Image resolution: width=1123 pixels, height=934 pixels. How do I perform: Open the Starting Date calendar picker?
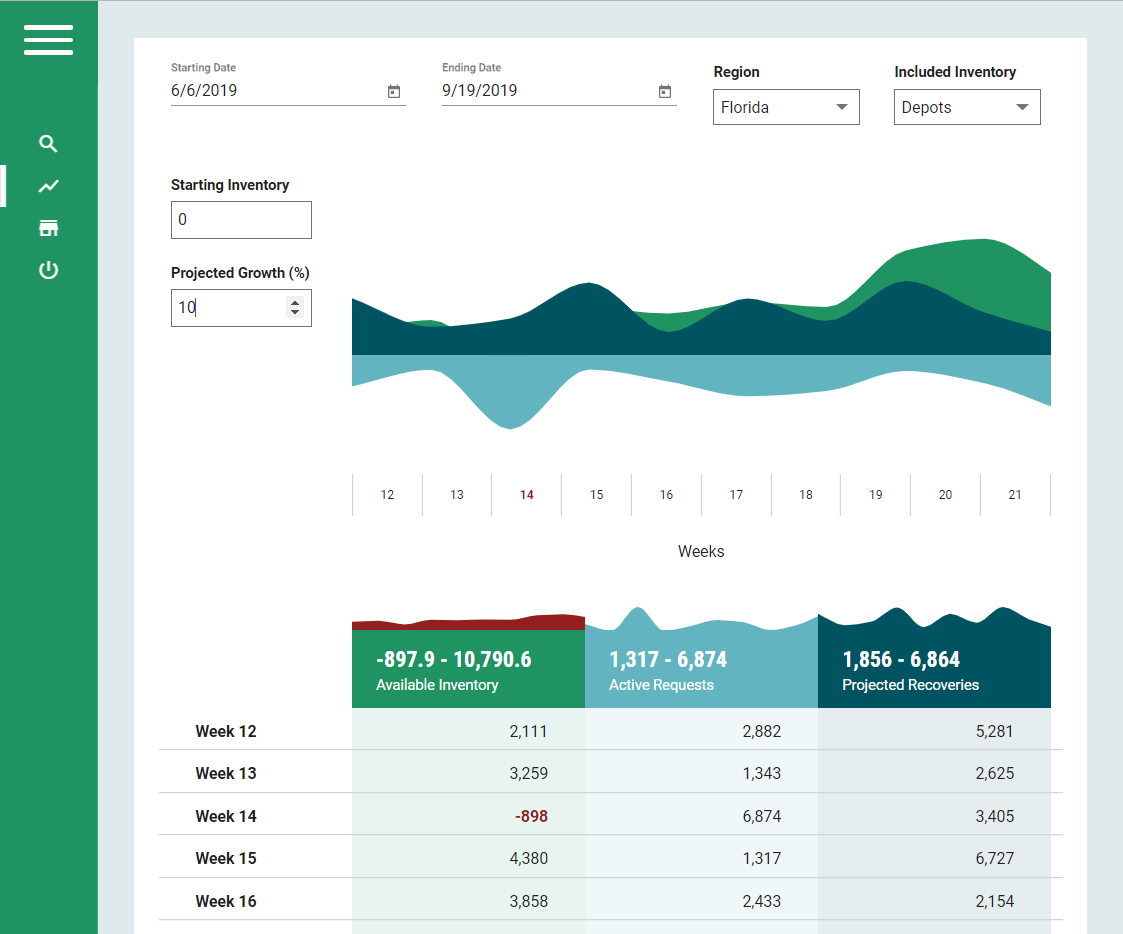point(394,91)
